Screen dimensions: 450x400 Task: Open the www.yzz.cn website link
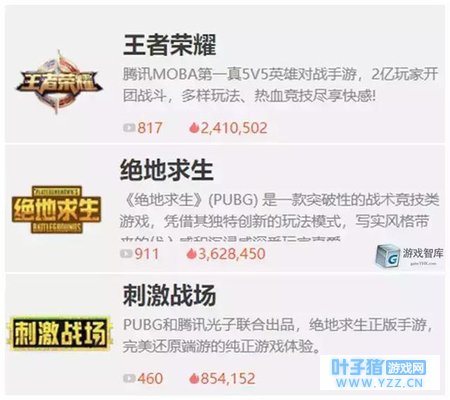[x=379, y=384]
